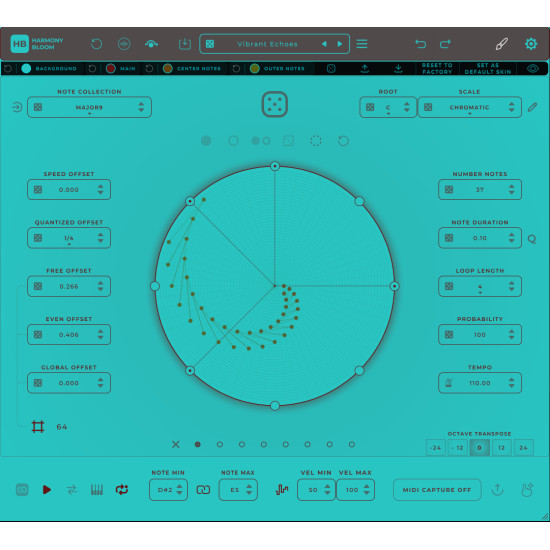Screen dimensions: 550x550
Task: Click the Even Offset 0.406 field
Action: coord(69,335)
